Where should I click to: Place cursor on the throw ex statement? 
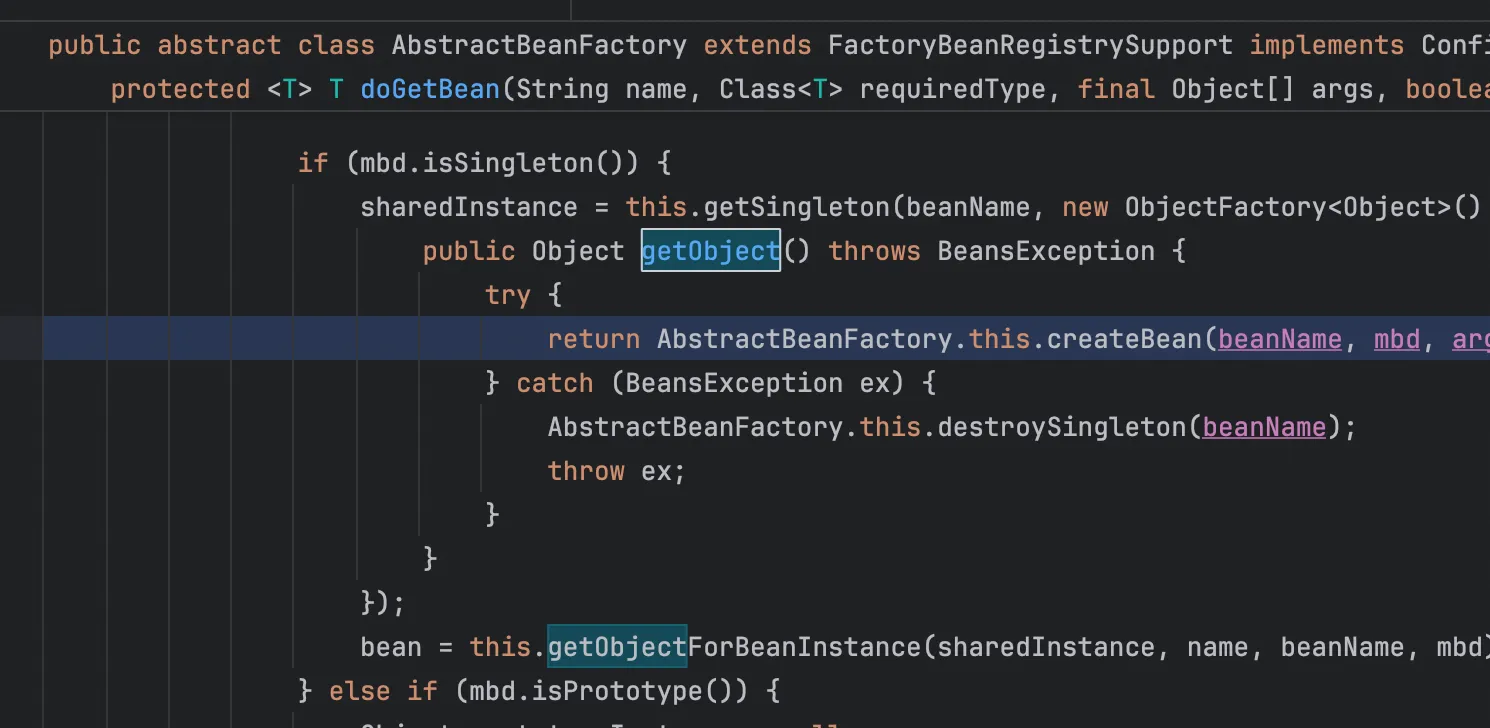point(616,471)
